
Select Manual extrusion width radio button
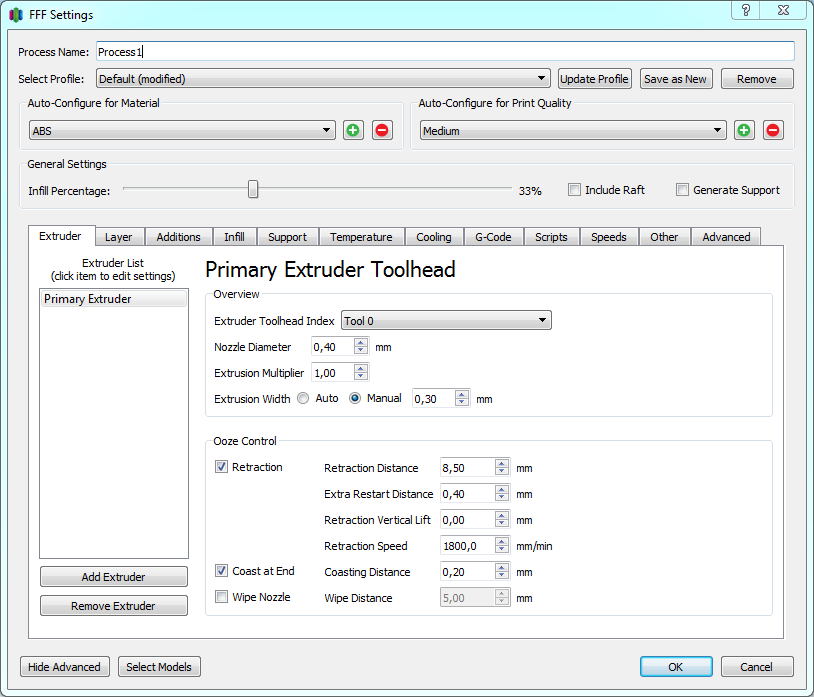click(355, 398)
